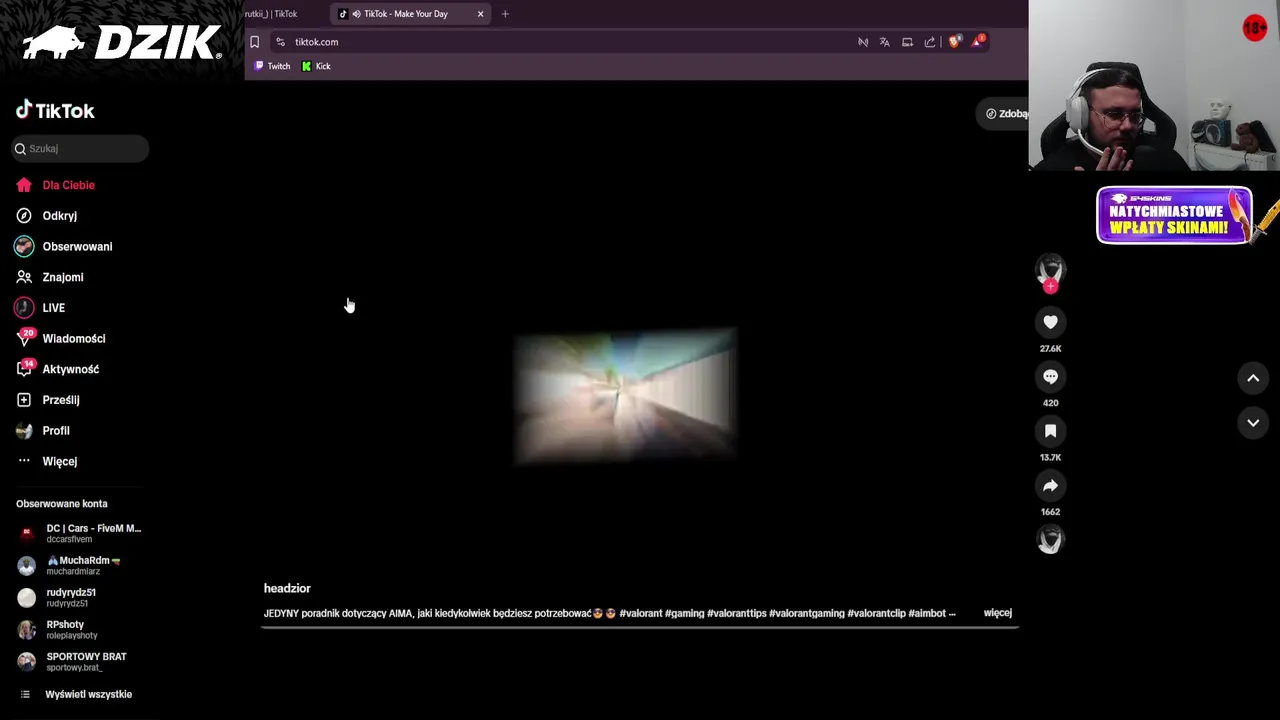Click crossed-out N icon in address bar
Viewport: 1280px width, 720px height.
863,42
